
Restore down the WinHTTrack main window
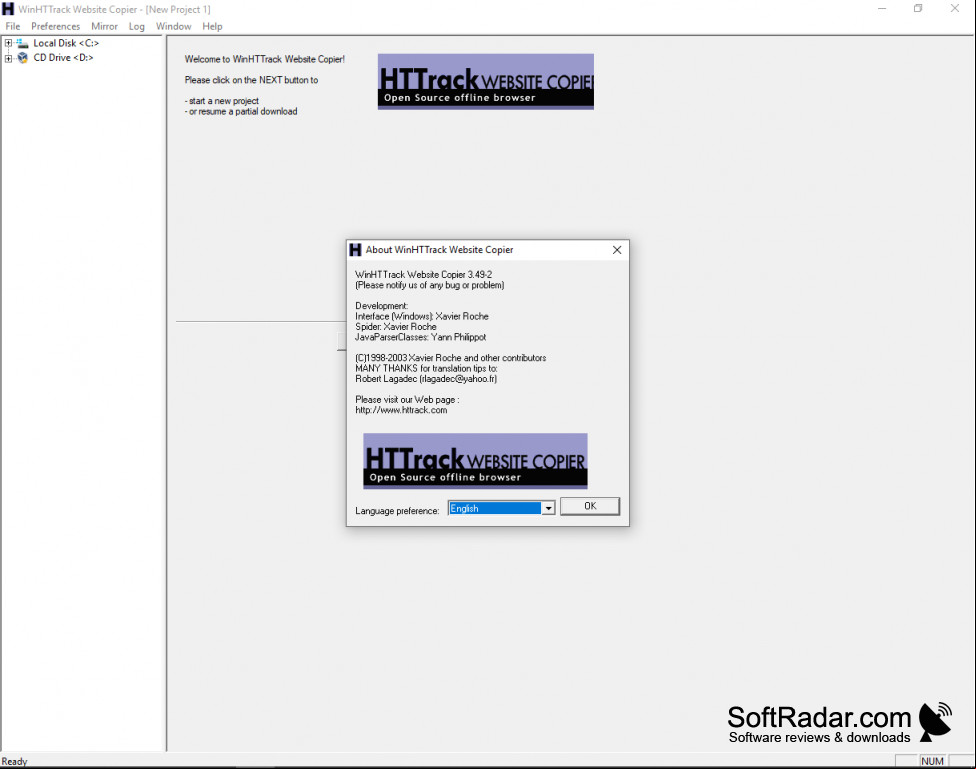[x=918, y=9]
